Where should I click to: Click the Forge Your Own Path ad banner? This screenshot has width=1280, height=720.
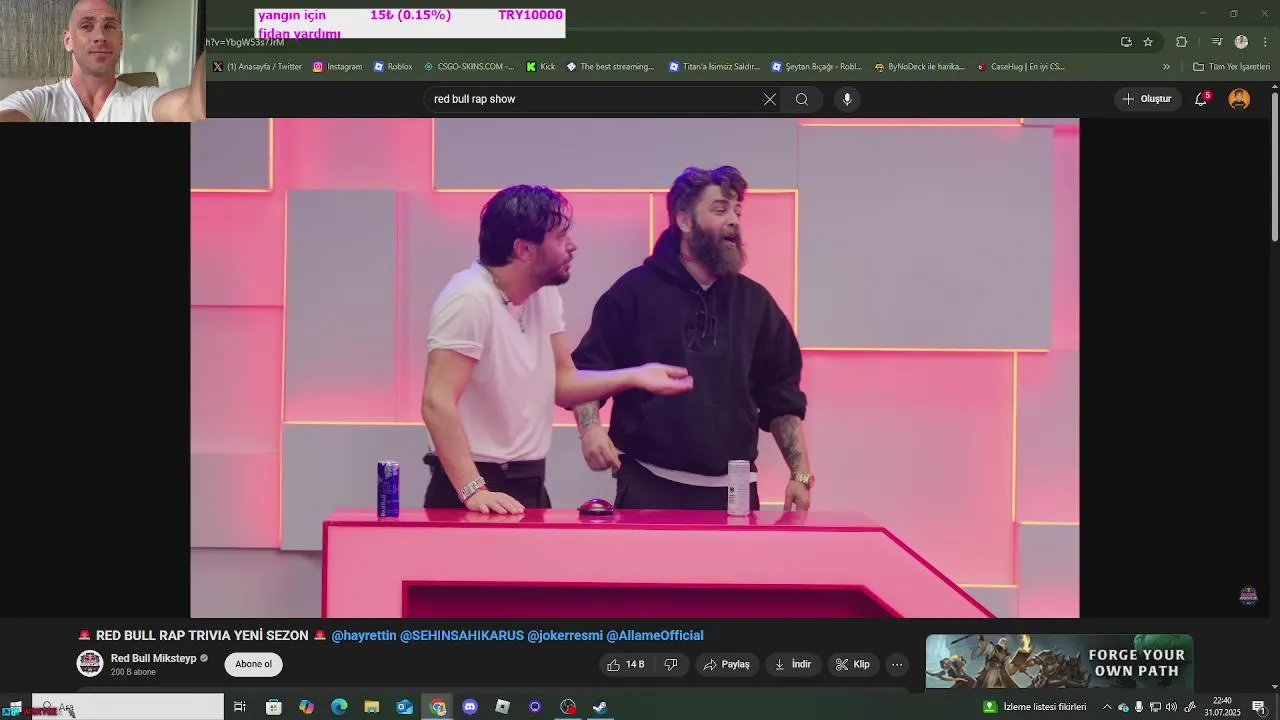[x=1059, y=661]
